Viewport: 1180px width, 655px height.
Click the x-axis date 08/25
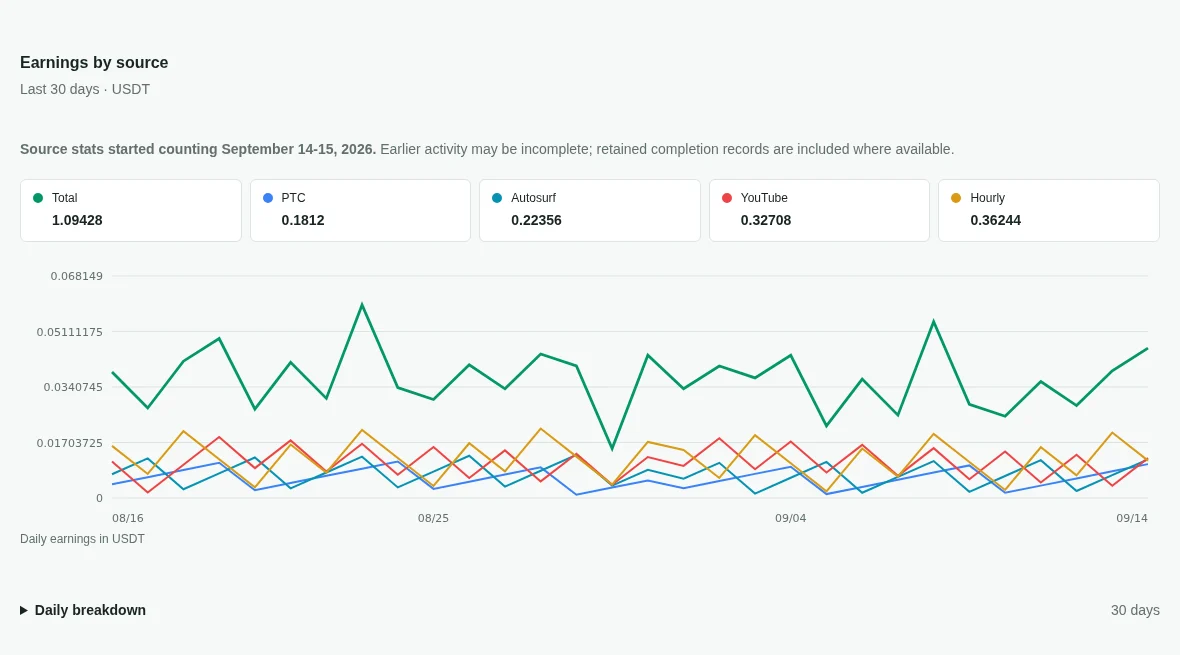click(433, 518)
